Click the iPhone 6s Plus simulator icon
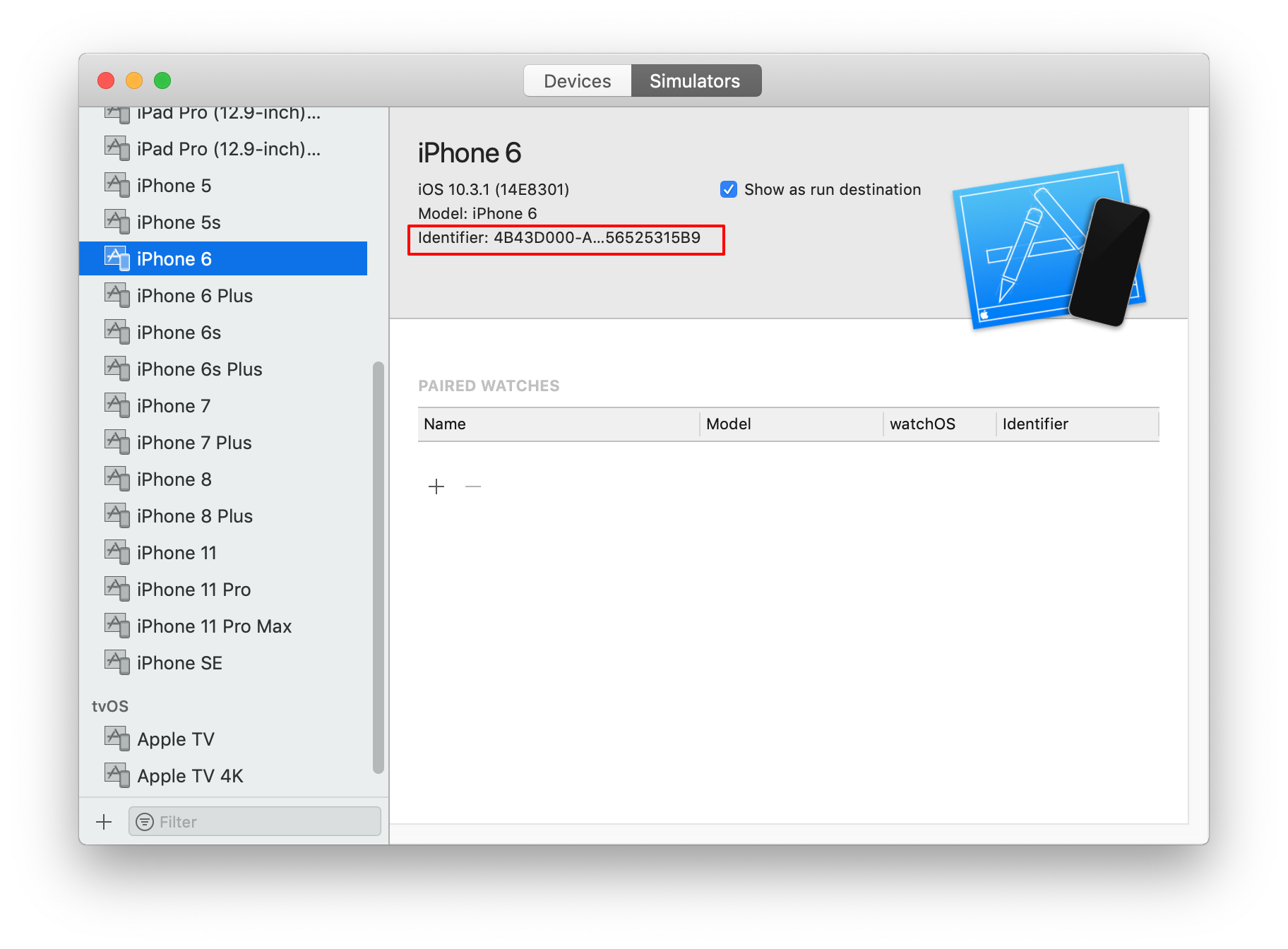 pyautogui.click(x=117, y=369)
